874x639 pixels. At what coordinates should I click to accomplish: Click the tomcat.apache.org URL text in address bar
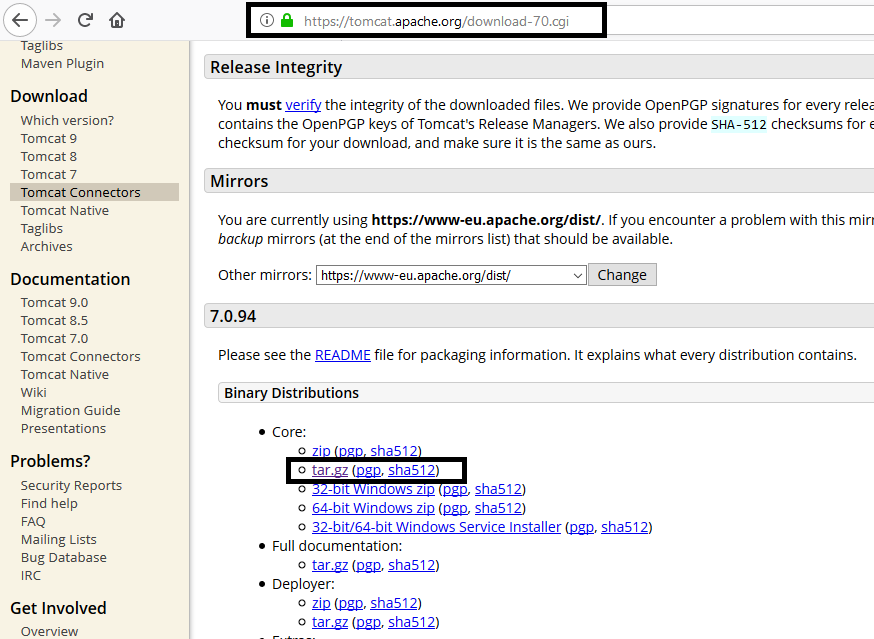tap(436, 21)
